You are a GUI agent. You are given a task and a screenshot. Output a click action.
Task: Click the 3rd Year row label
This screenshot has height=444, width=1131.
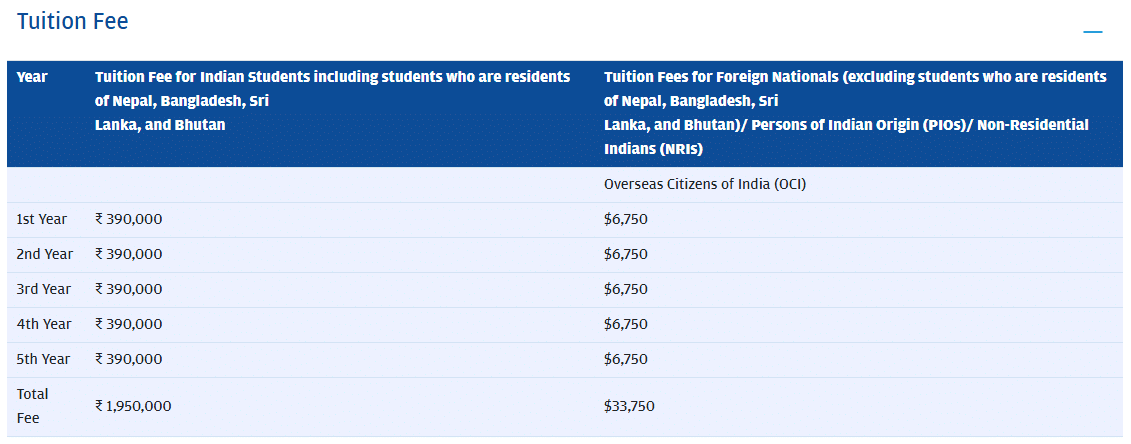click(x=44, y=289)
